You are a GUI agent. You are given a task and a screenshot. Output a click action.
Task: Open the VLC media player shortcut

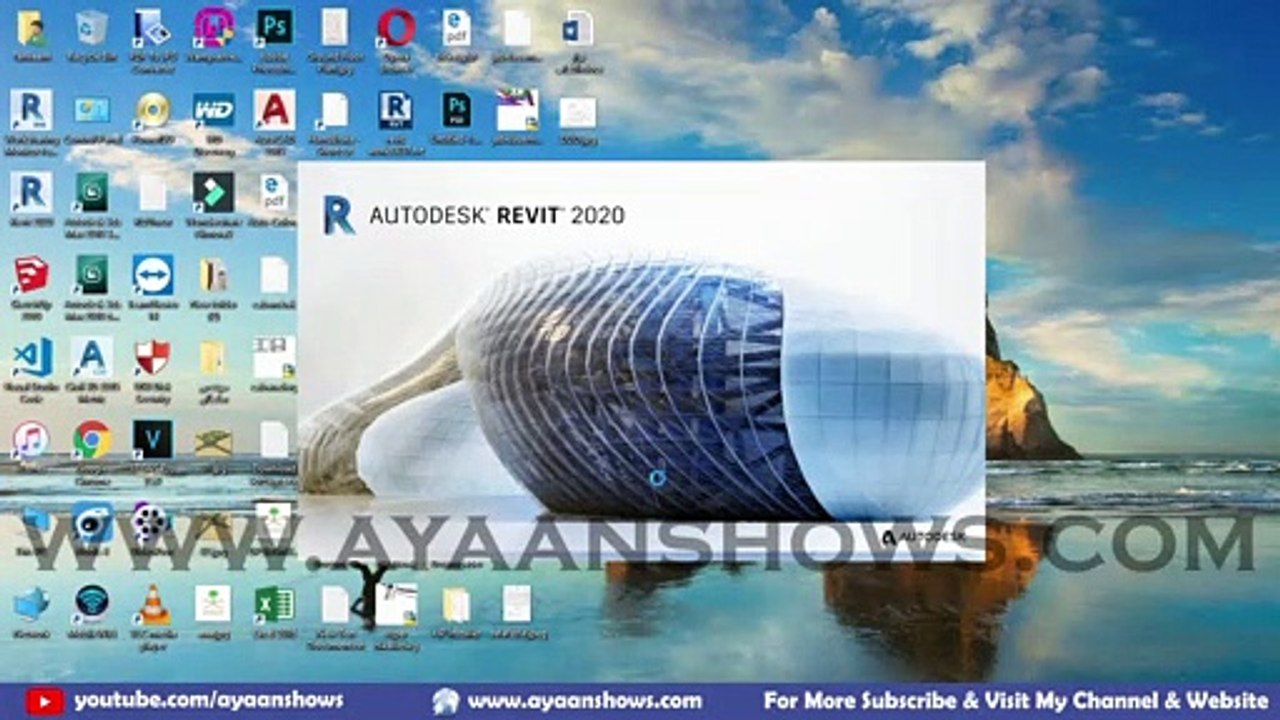(153, 604)
